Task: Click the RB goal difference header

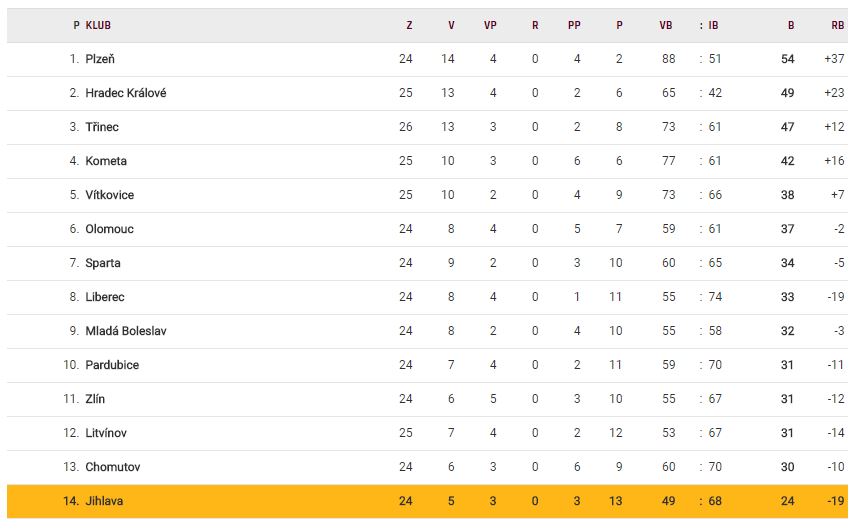Action: coord(837,26)
